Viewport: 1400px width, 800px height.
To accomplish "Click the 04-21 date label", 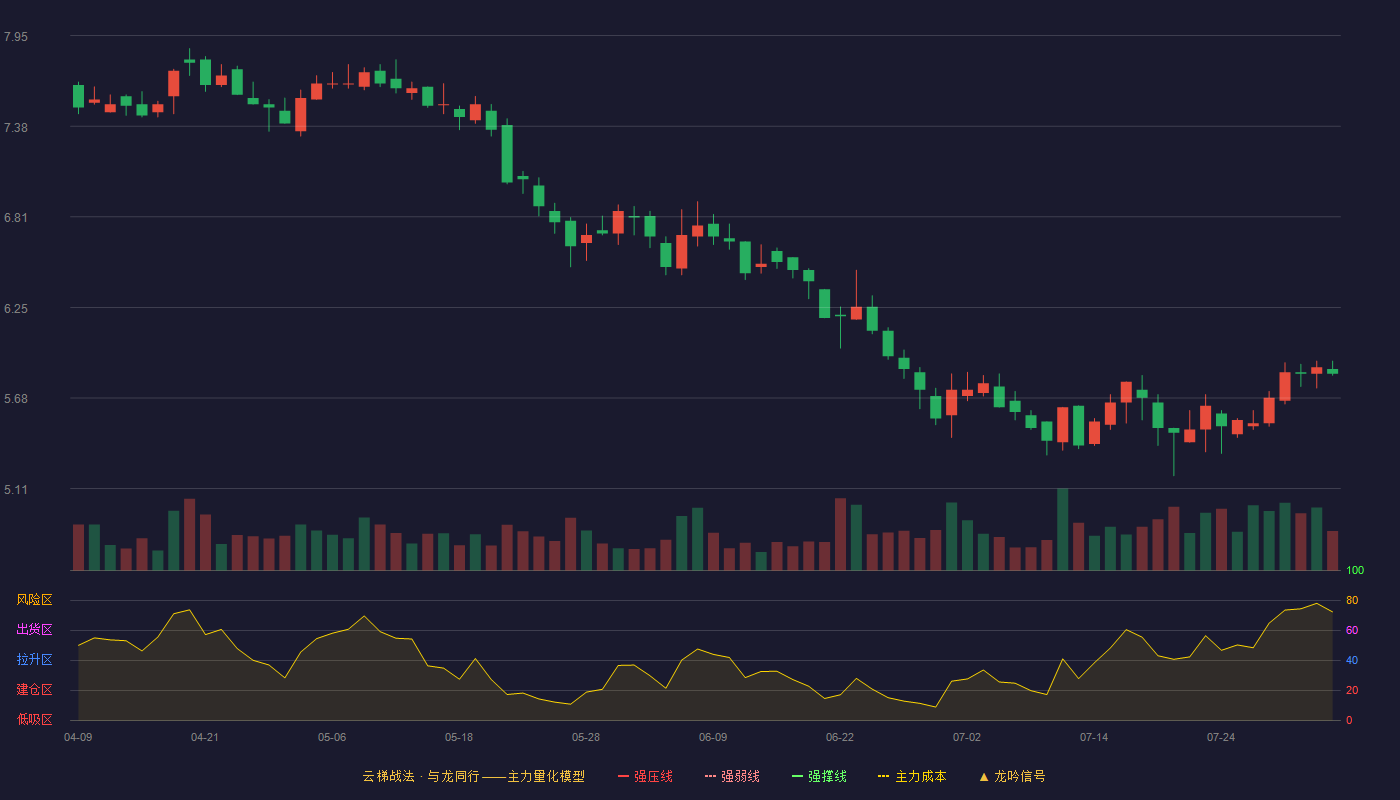I will pos(205,737).
